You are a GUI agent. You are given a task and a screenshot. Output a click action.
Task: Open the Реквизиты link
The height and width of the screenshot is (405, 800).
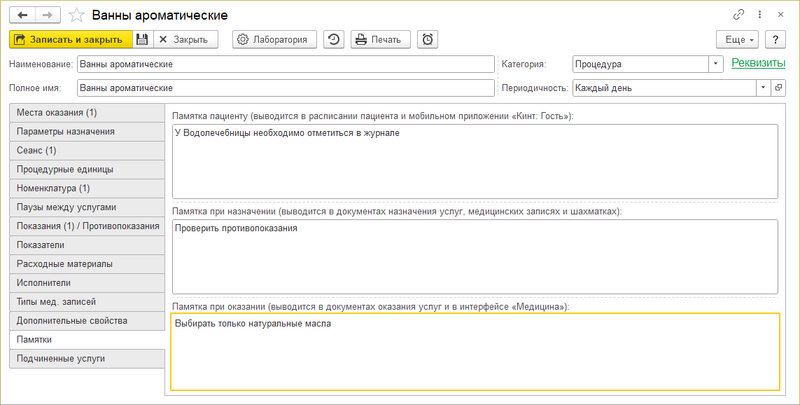758,63
